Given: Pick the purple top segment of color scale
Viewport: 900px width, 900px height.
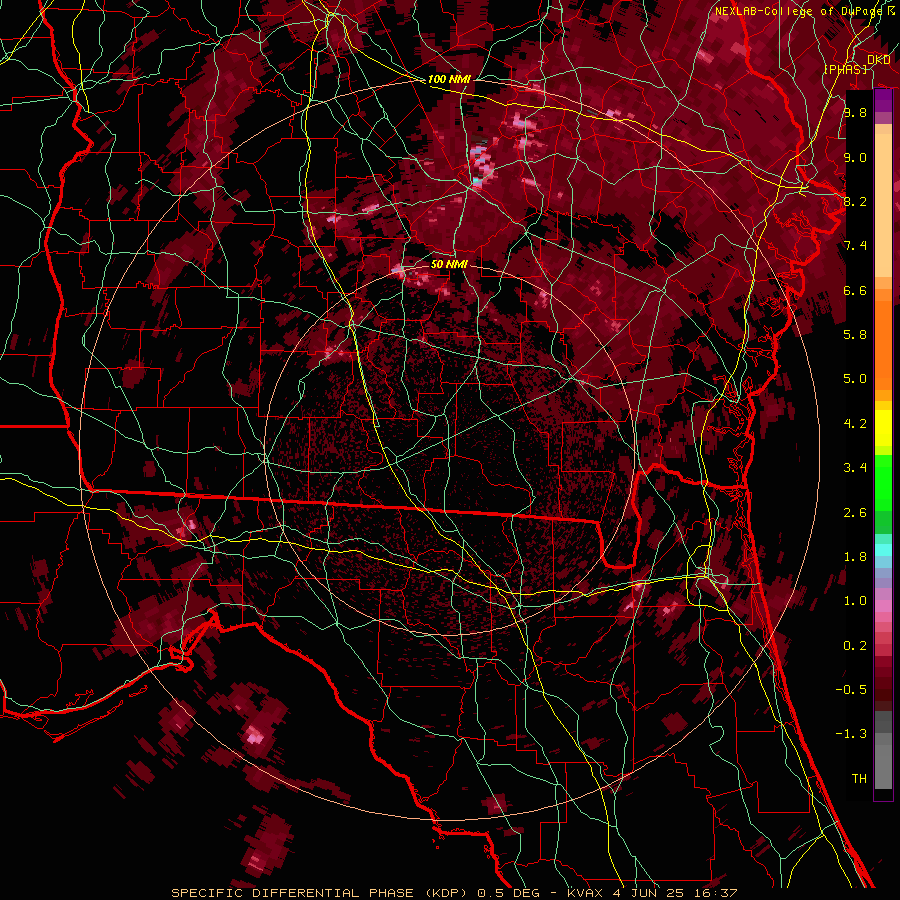Looking at the screenshot, I should (883, 100).
